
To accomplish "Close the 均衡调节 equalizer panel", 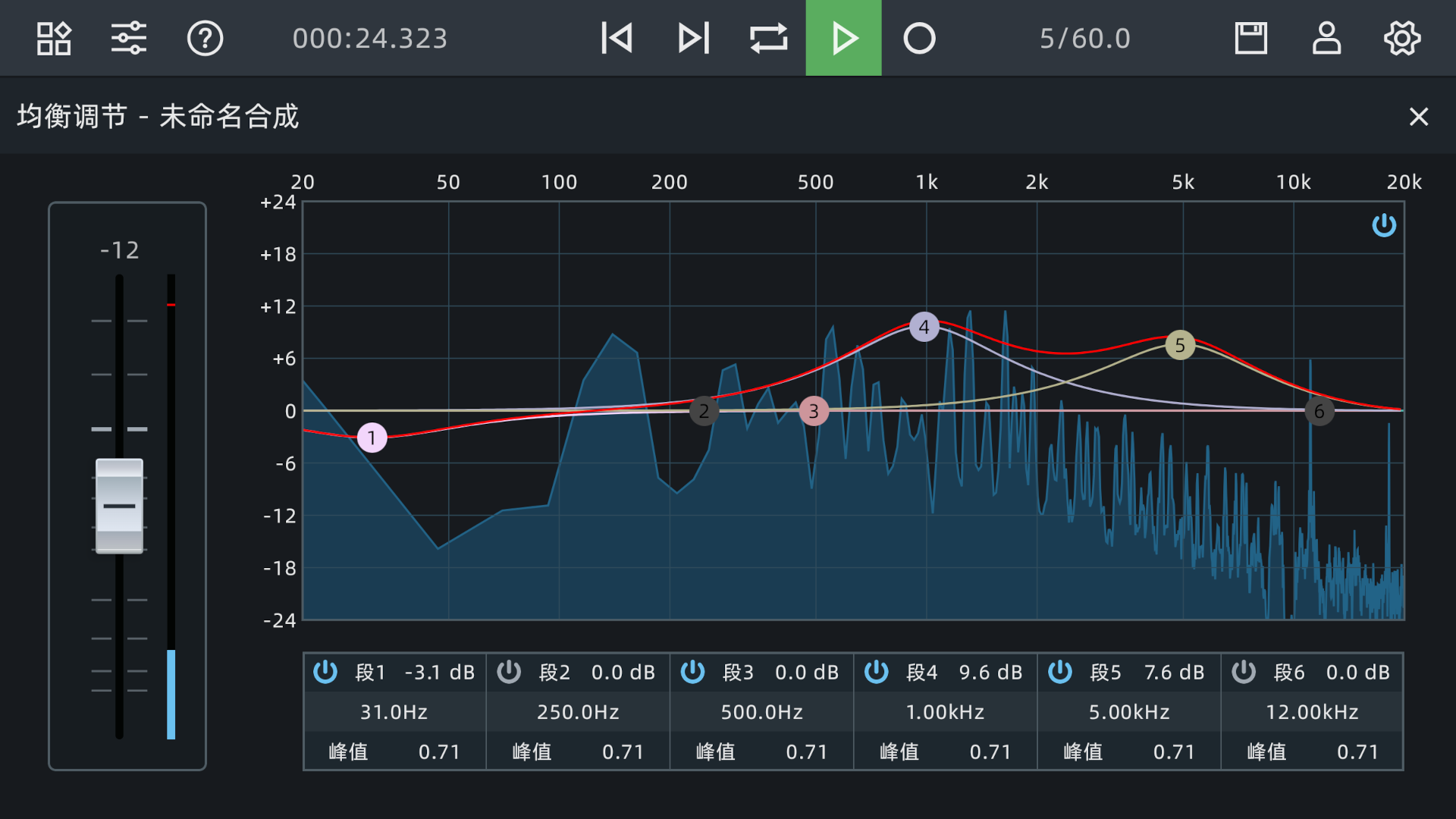I will coord(1420,117).
